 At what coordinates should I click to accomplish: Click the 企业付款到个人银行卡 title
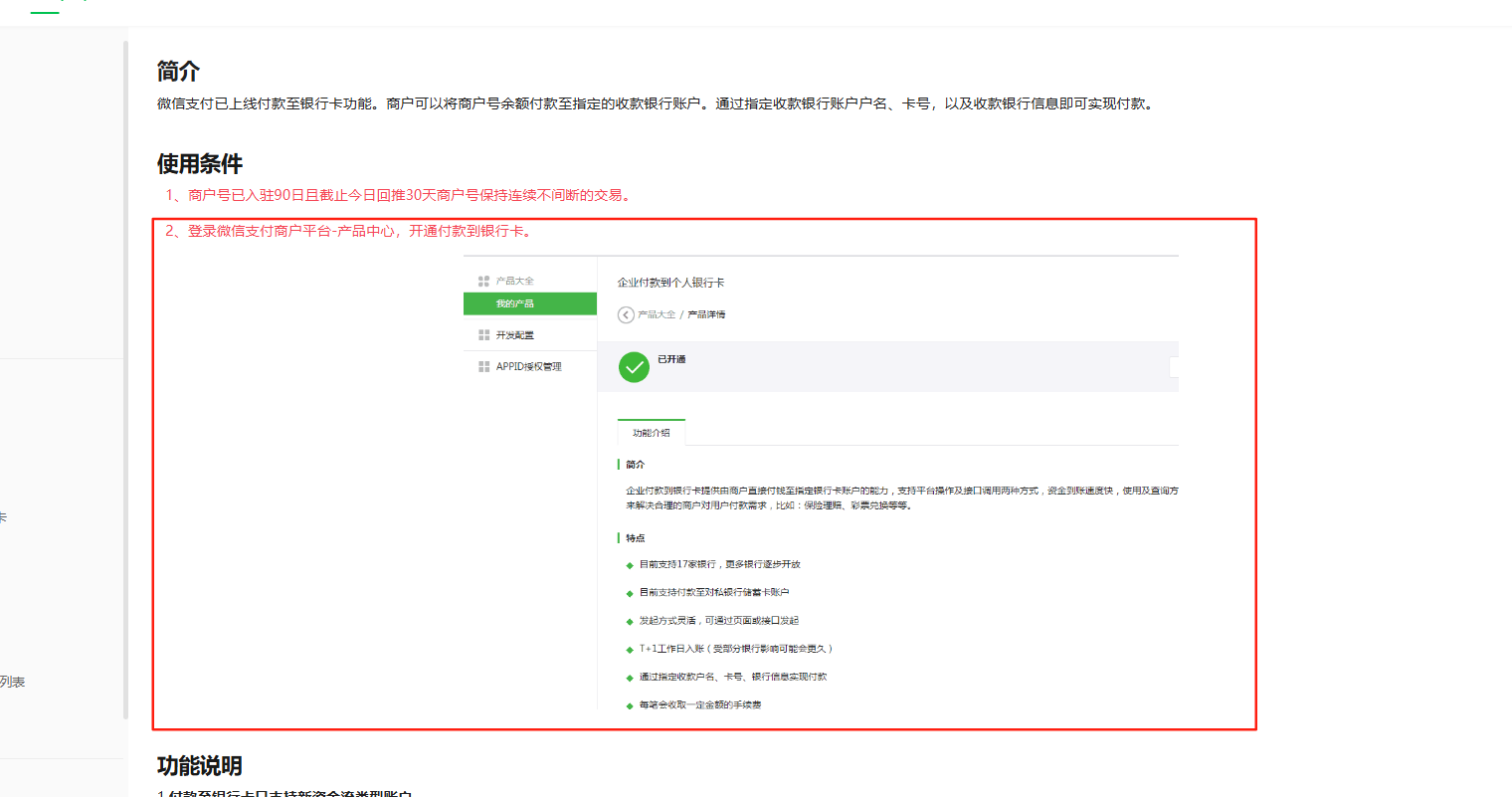pos(670,283)
